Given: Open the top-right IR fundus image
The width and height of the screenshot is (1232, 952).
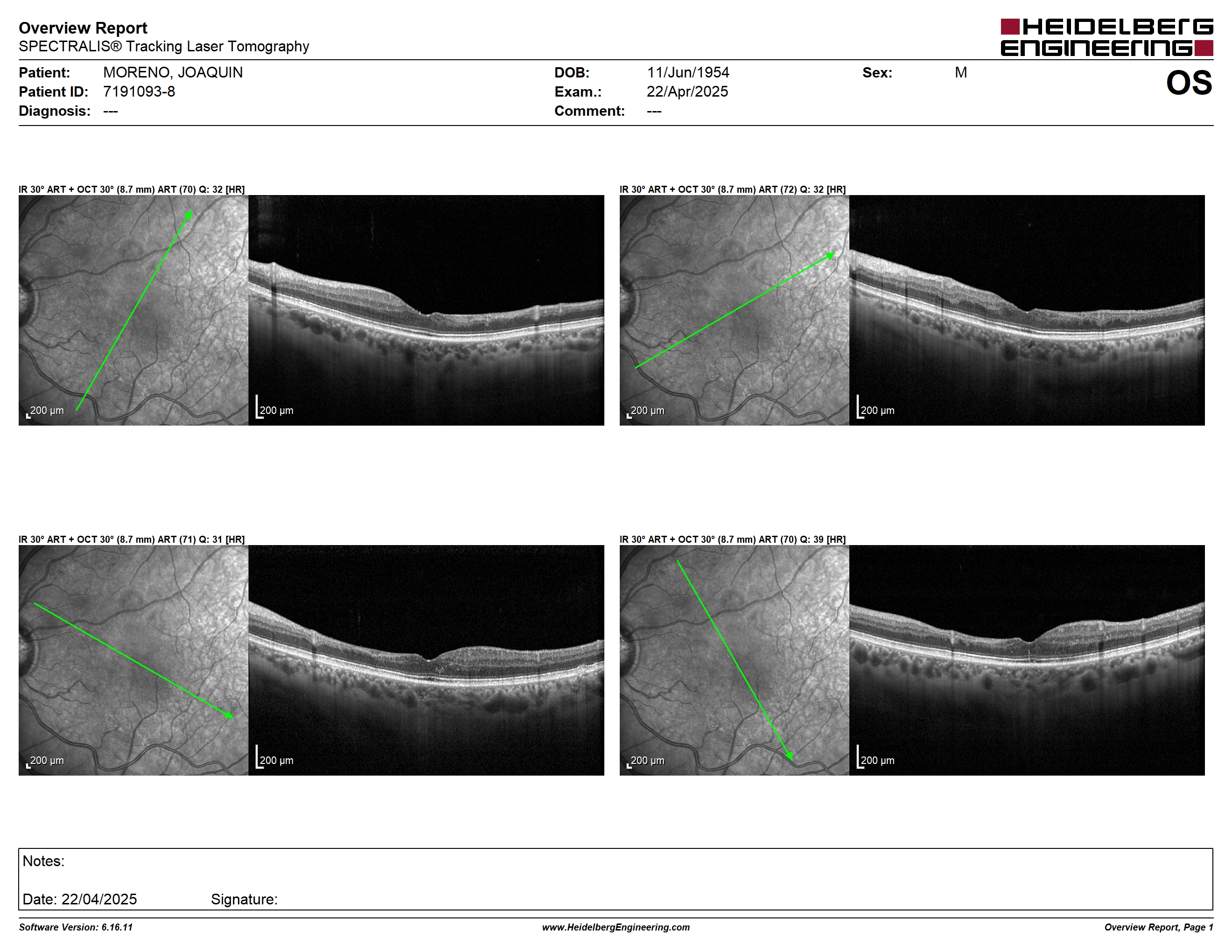Looking at the screenshot, I should tap(734, 310).
